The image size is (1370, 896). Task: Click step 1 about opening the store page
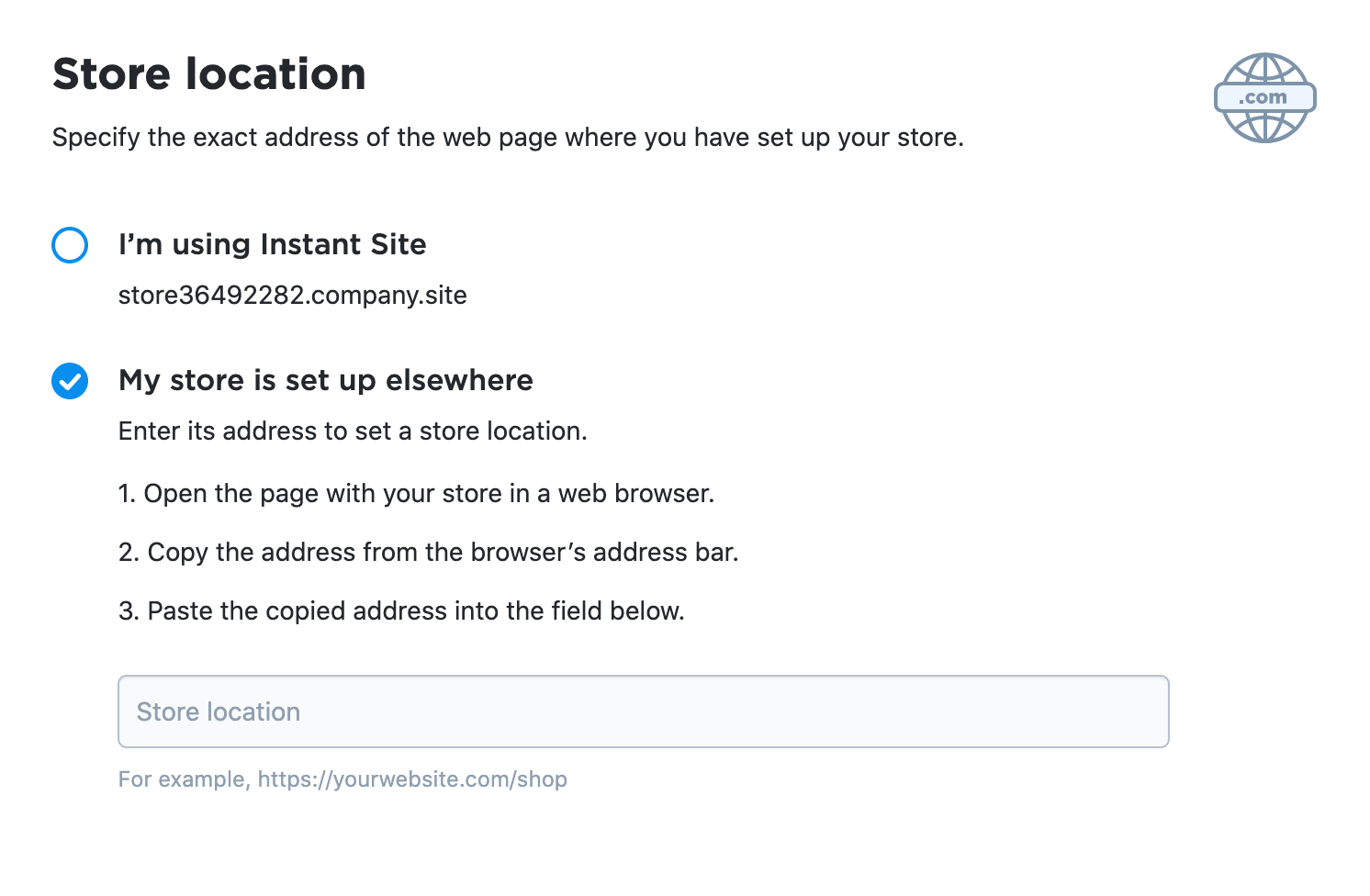(x=416, y=494)
